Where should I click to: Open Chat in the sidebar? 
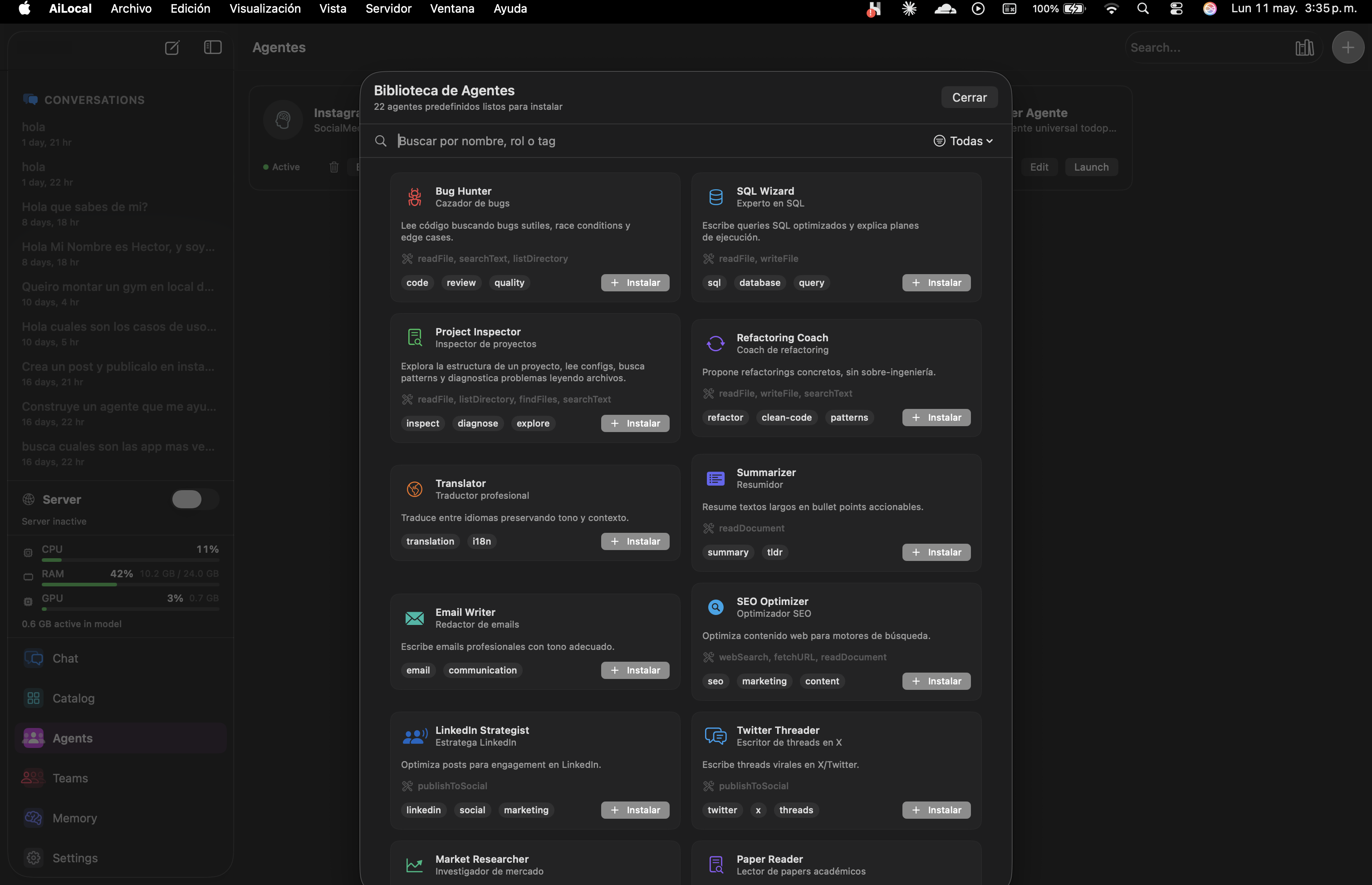click(121, 658)
